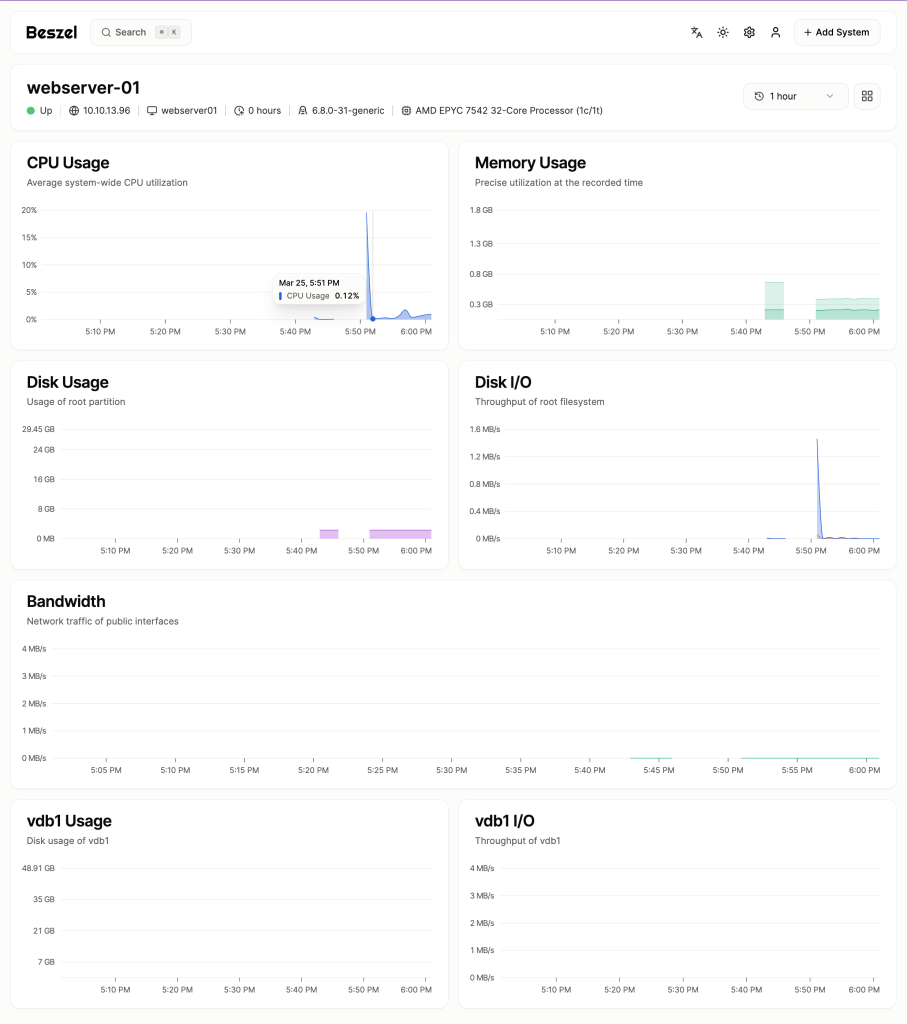Click the Beszel logo
Viewport: 907px width, 1024px height.
point(51,32)
